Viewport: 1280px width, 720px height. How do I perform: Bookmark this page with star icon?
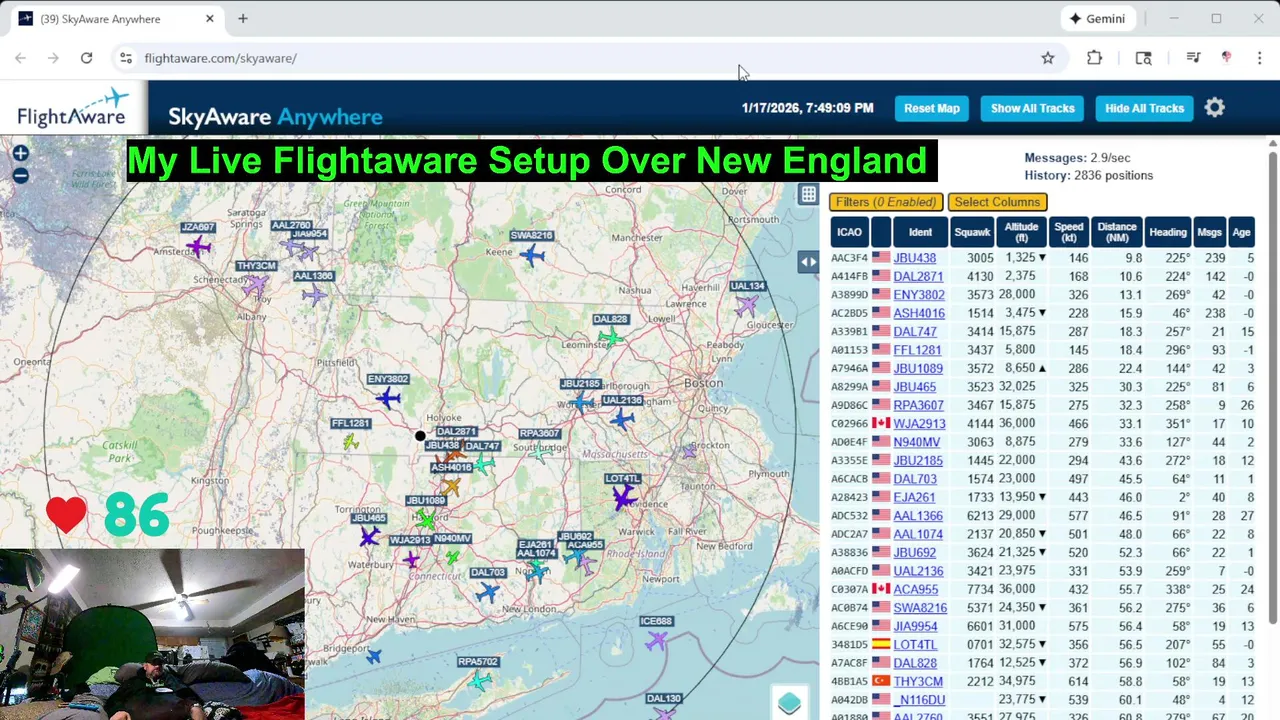coord(1048,58)
